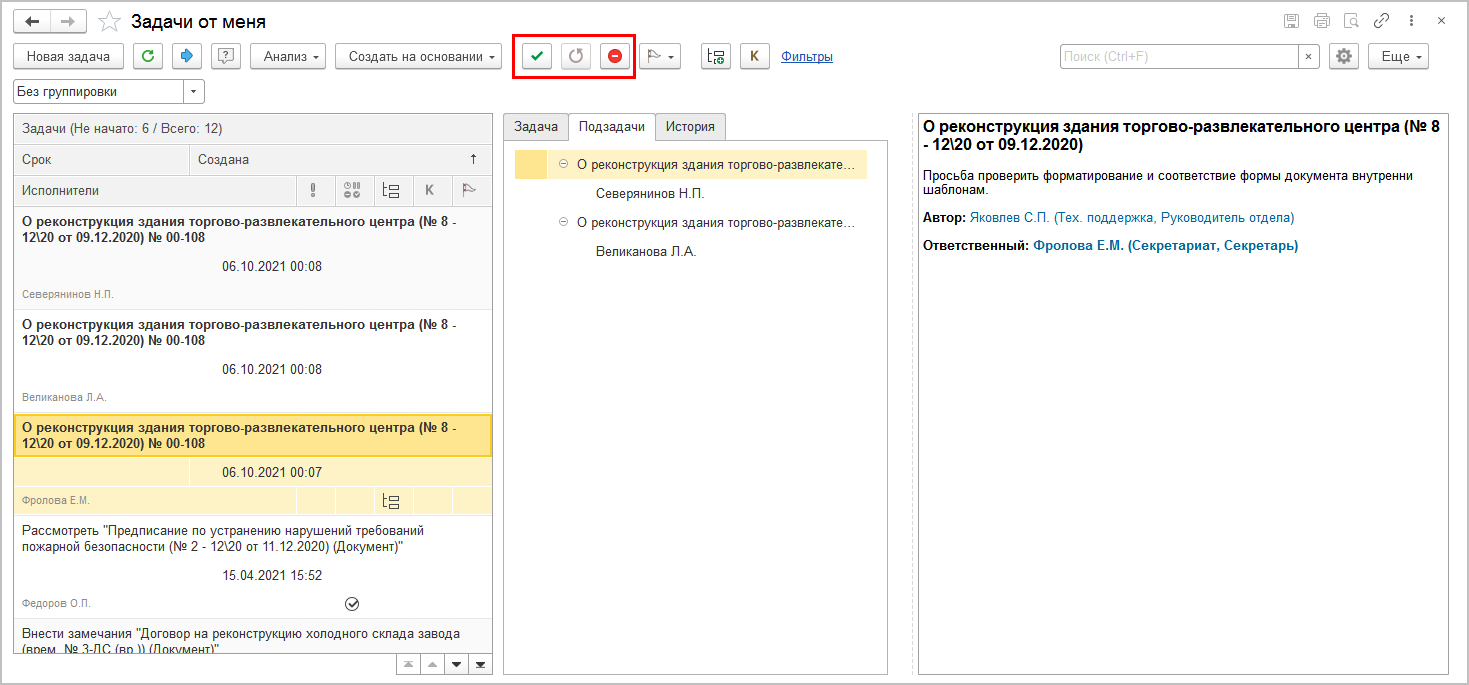Screen dimensions: 1469x685
Task: Sort by the exclamation importance column header
Action: tap(313, 190)
